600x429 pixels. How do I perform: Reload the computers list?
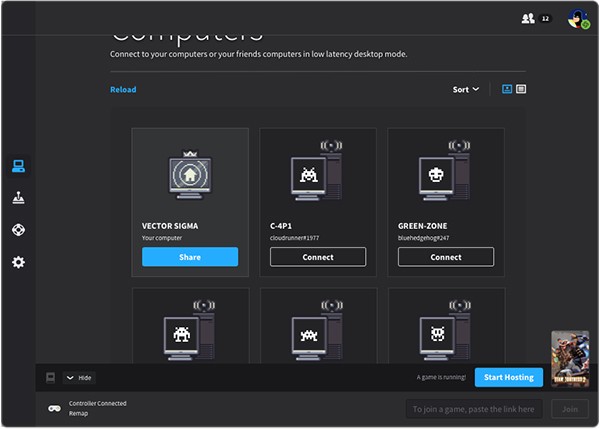tap(123, 89)
